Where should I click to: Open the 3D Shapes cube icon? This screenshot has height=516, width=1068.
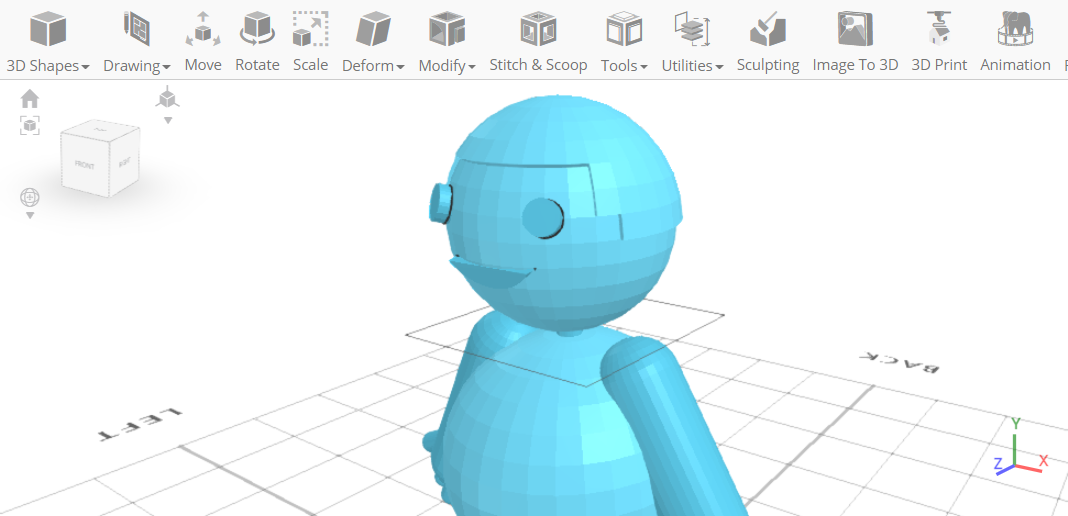point(48,29)
